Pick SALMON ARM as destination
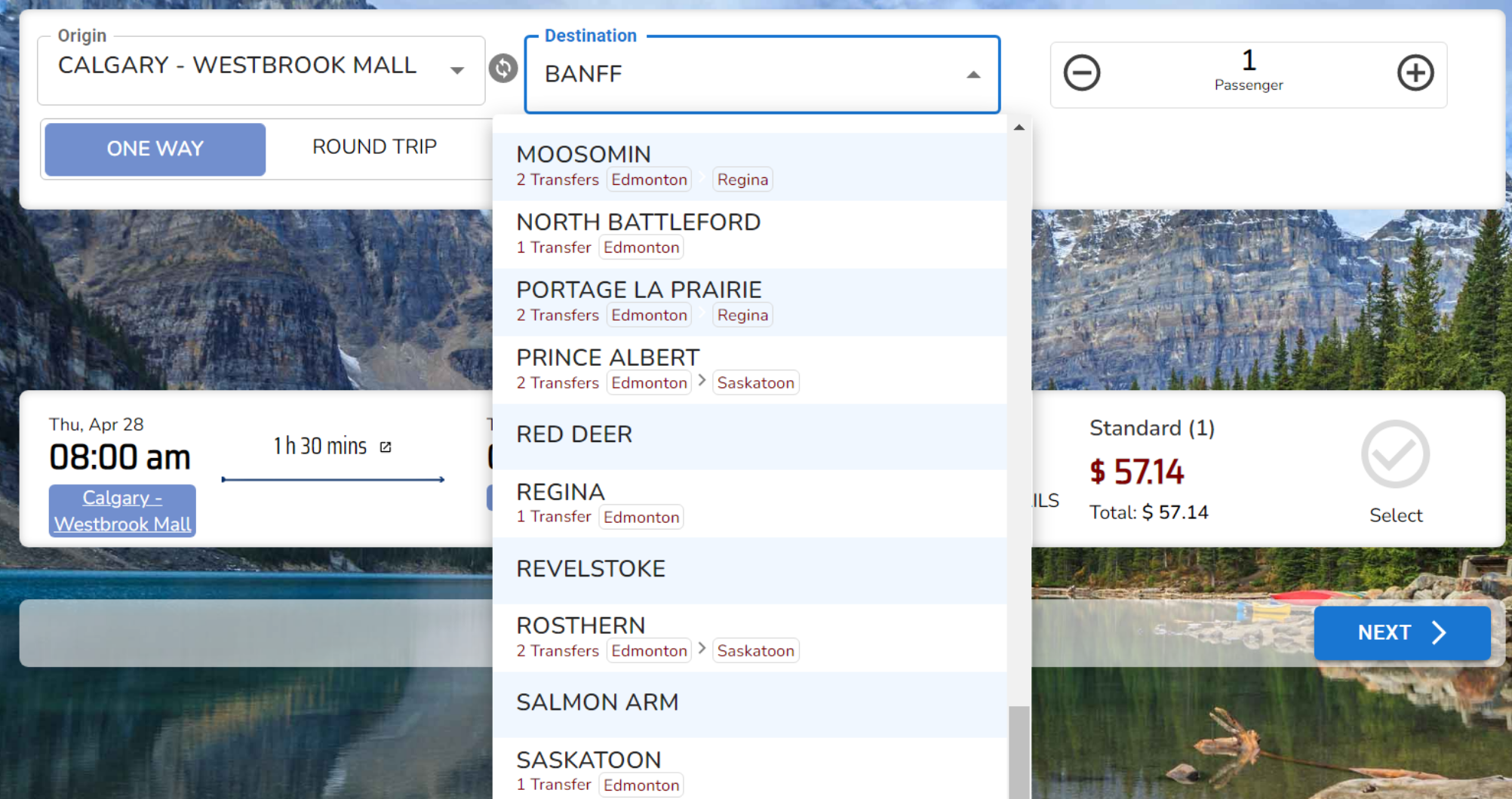1512x799 pixels. pos(750,704)
